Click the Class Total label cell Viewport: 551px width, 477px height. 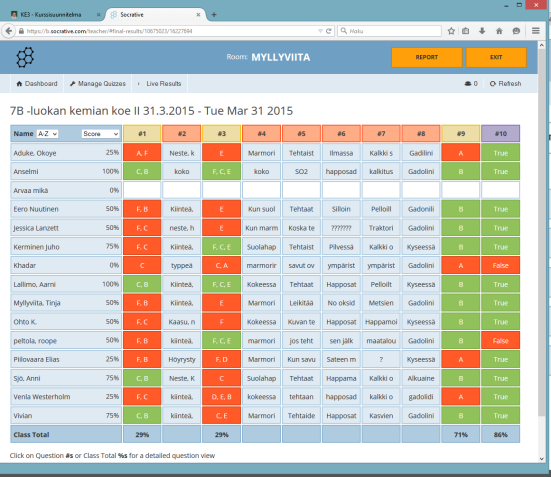66,434
